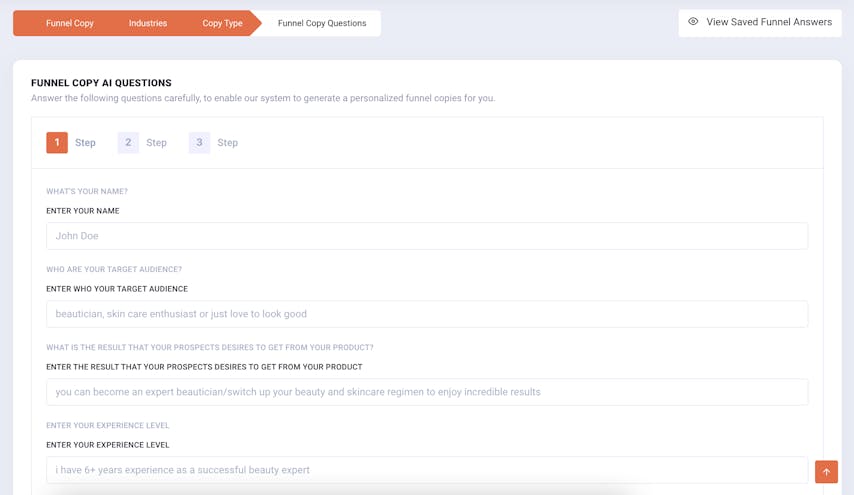854x495 pixels.
Task: Click the Step label next to badge 1
Action: pyautogui.click(x=85, y=143)
